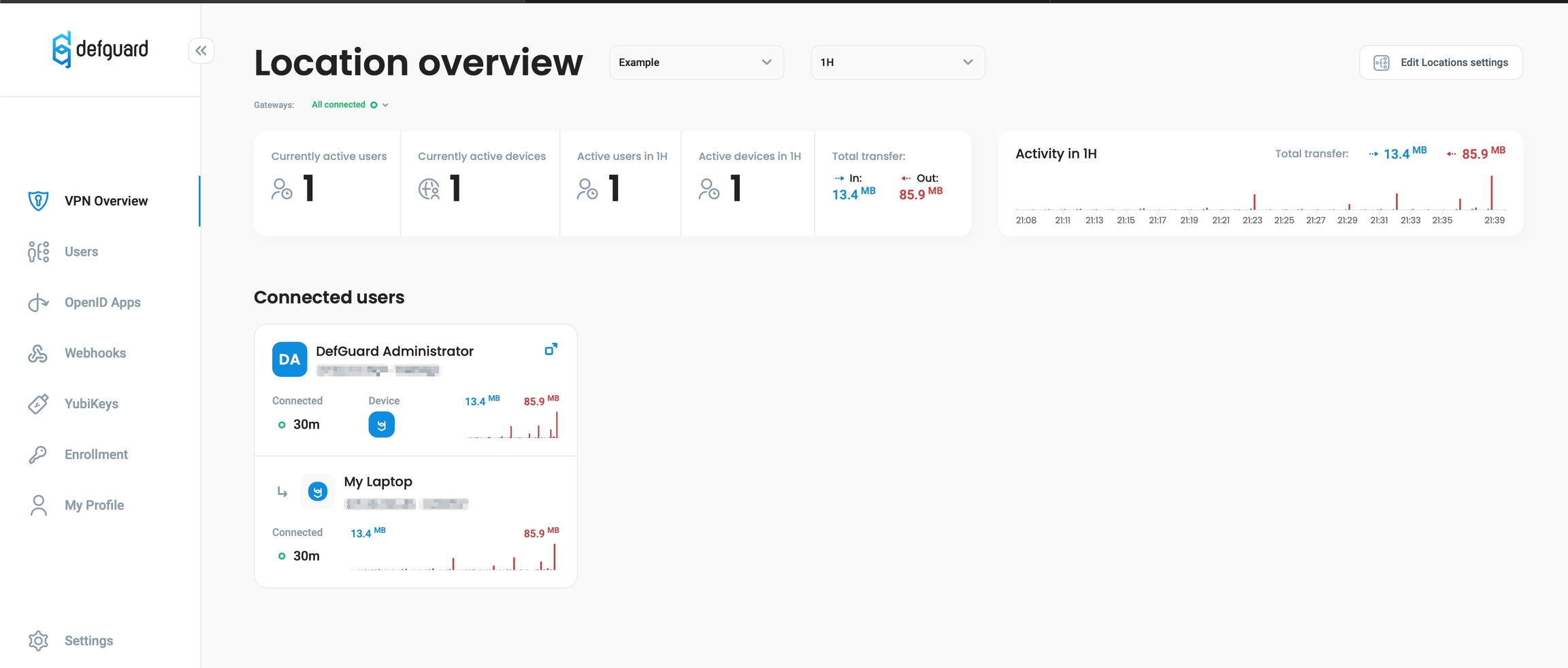The width and height of the screenshot is (1568, 668).
Task: Expand the All connected gateways status
Action: click(x=350, y=105)
